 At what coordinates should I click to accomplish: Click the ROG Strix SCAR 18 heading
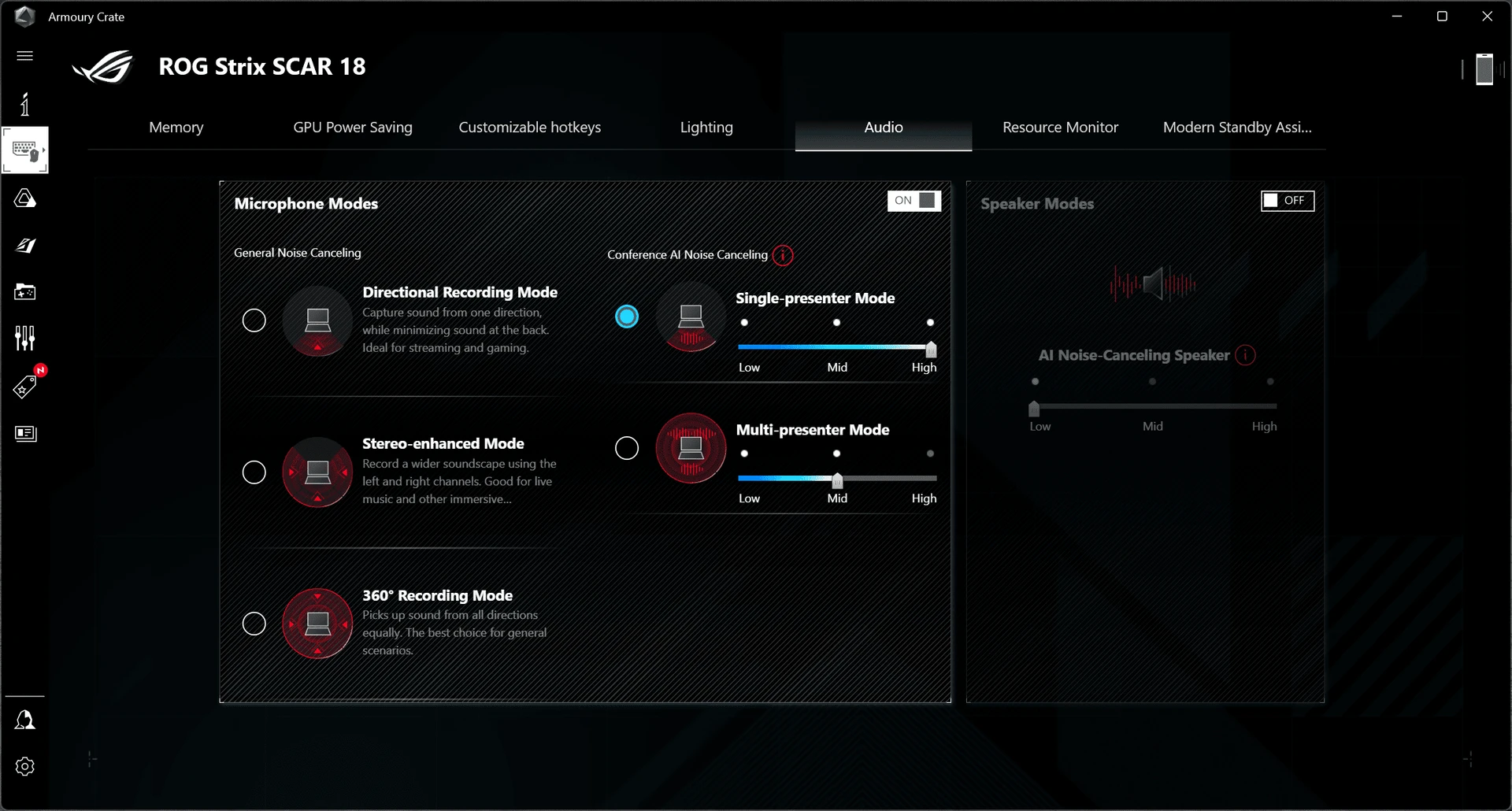262,67
